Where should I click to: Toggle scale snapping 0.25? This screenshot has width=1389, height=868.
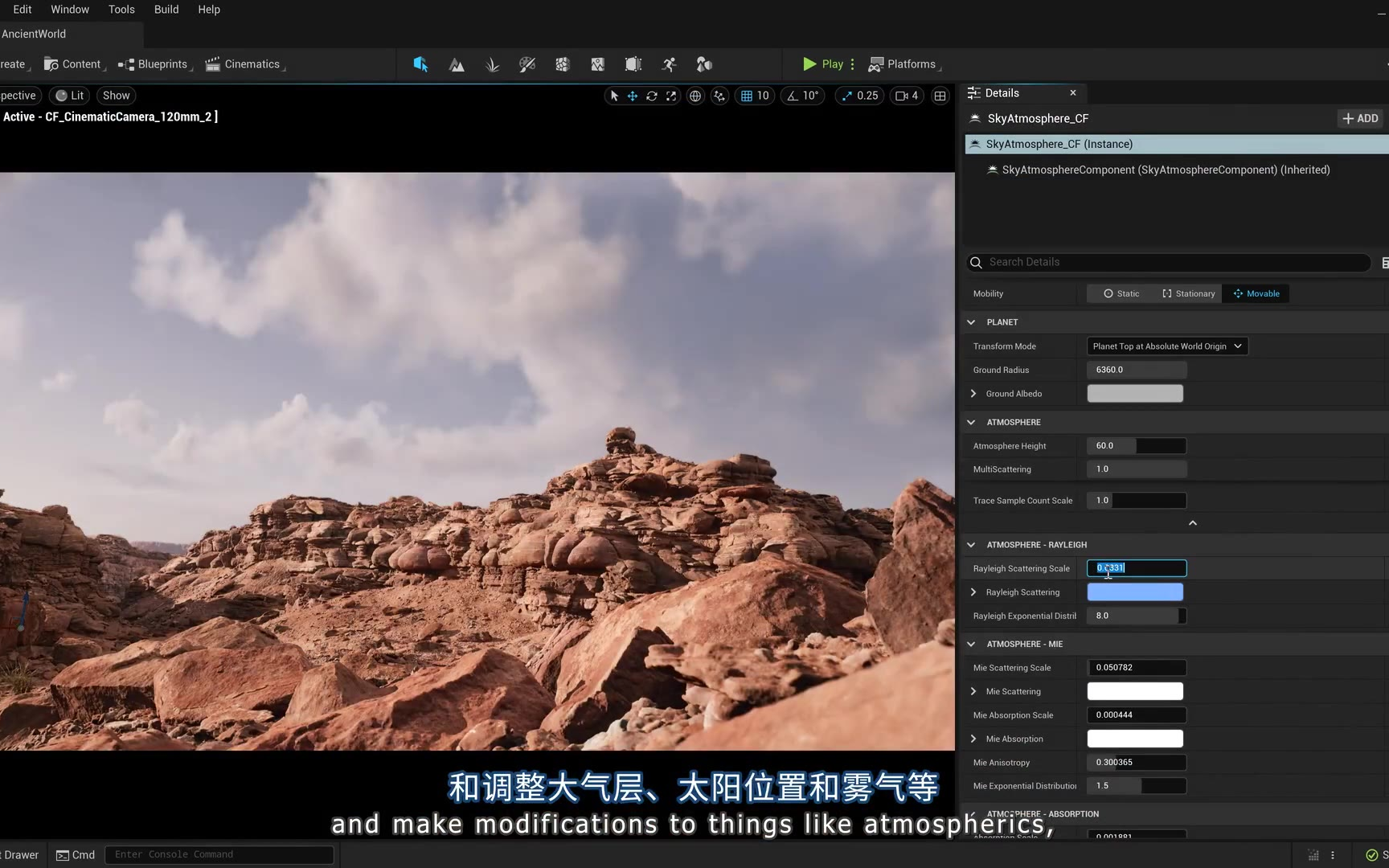pos(860,96)
